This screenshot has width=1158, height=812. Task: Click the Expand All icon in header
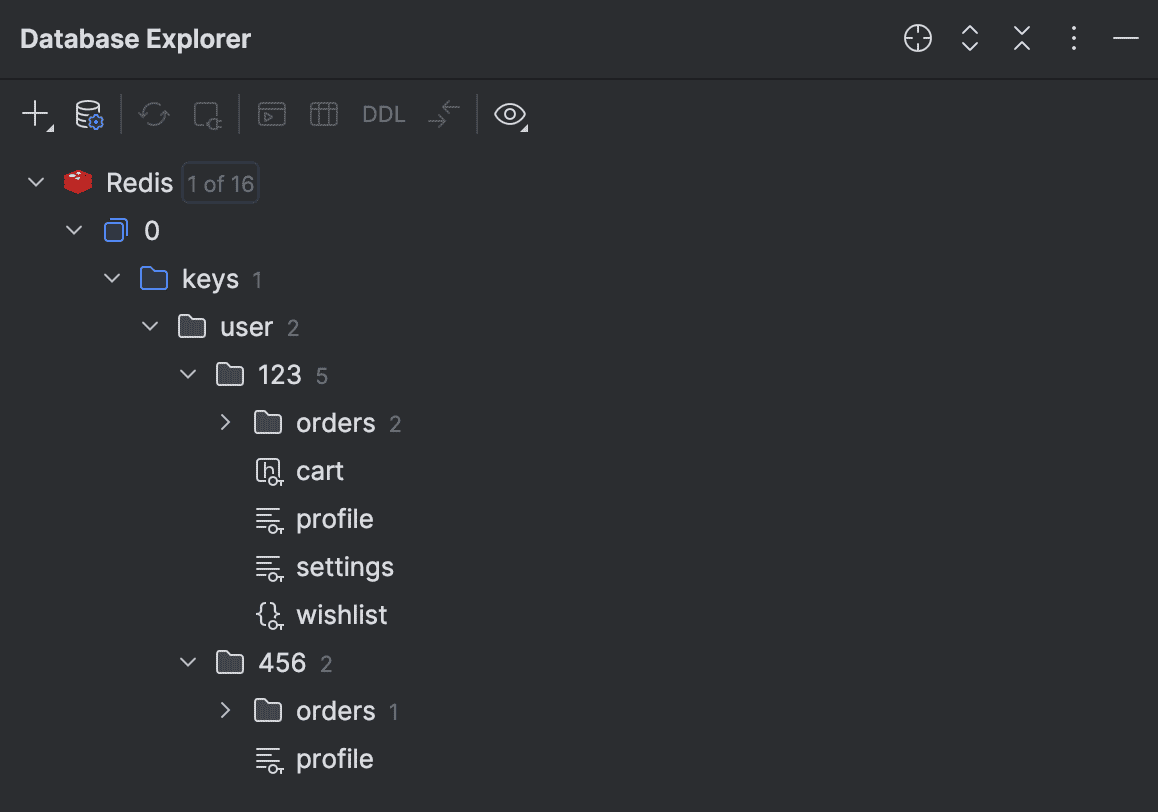coord(969,39)
